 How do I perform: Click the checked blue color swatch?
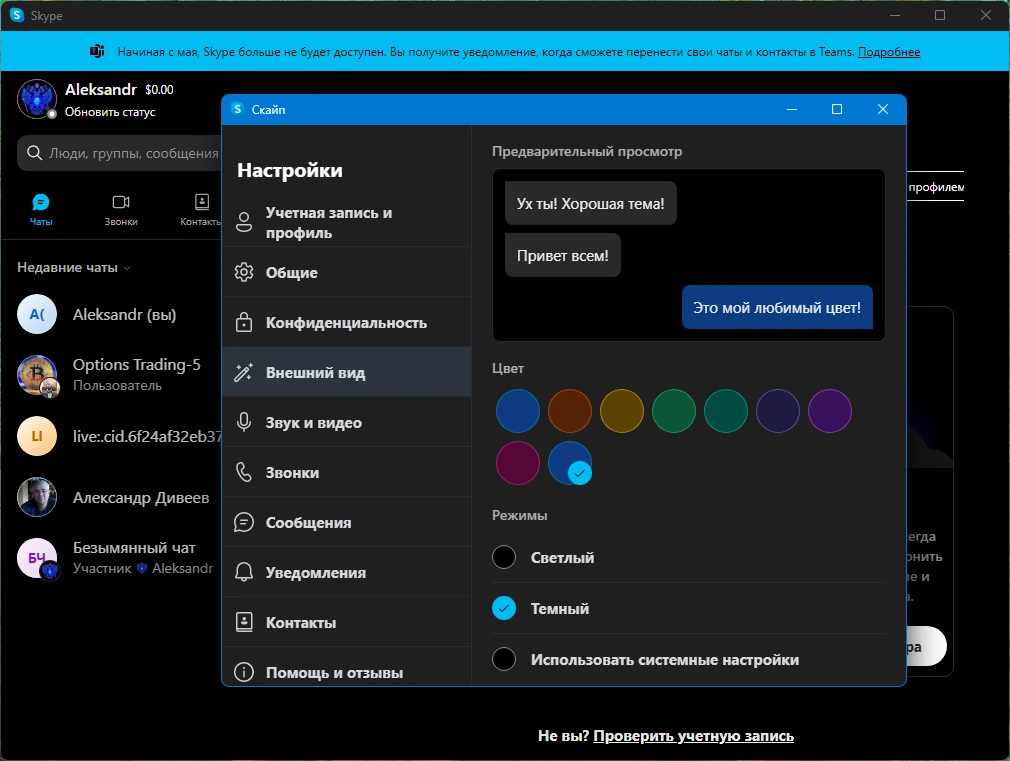(570, 463)
